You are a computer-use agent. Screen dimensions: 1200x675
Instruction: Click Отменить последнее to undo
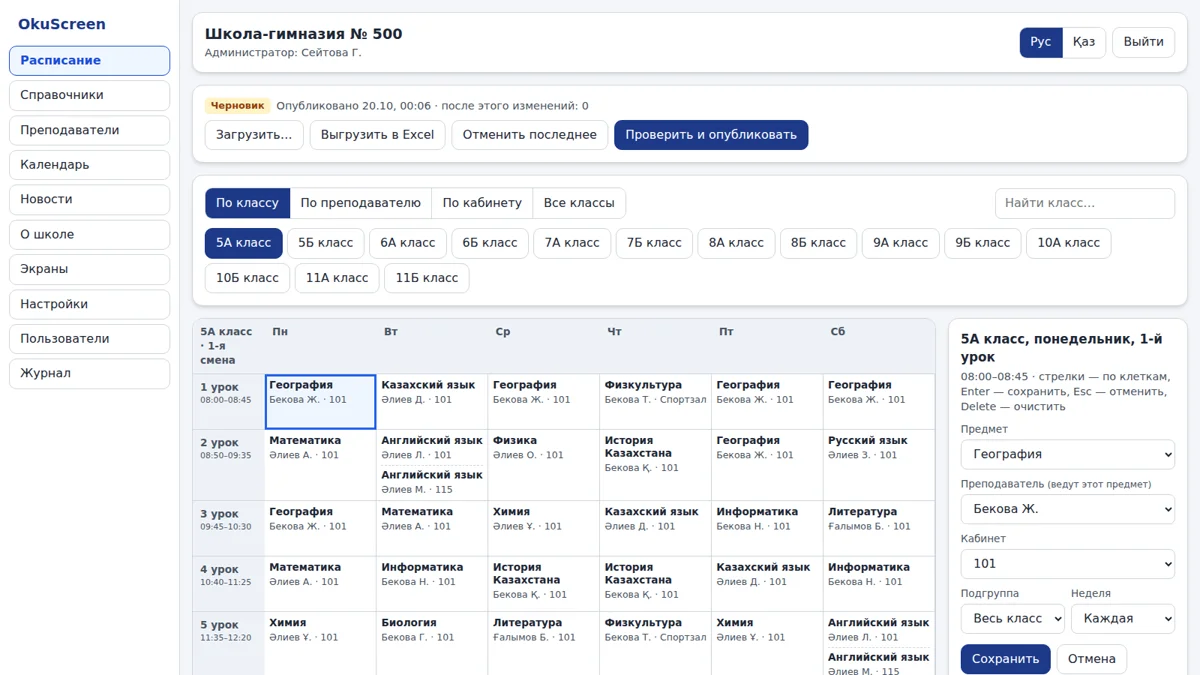pyautogui.click(x=529, y=135)
